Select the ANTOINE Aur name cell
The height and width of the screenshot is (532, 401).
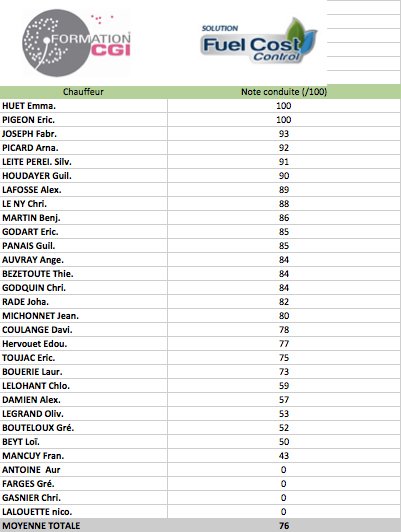click(83, 470)
